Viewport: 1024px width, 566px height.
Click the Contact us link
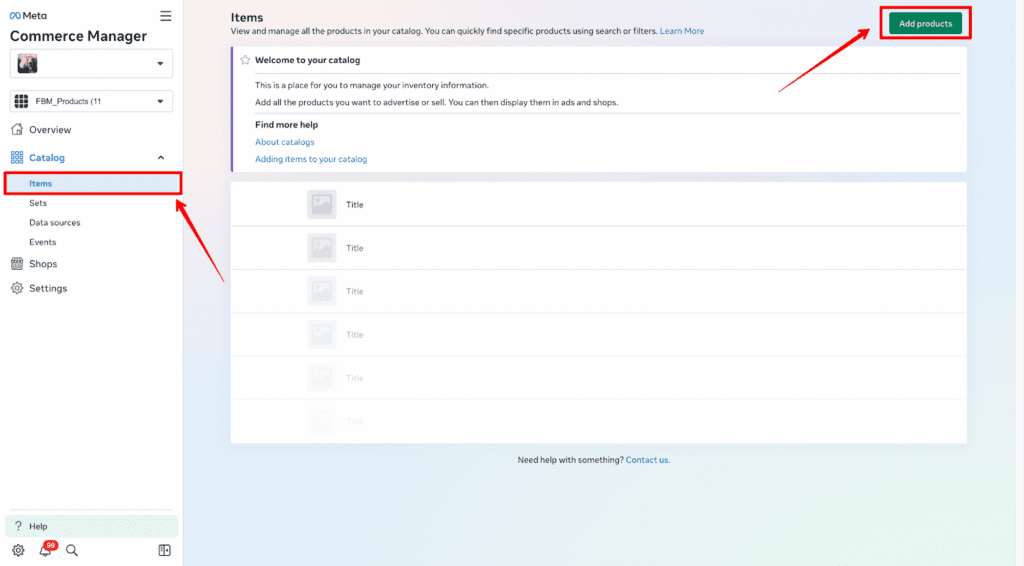coord(648,460)
